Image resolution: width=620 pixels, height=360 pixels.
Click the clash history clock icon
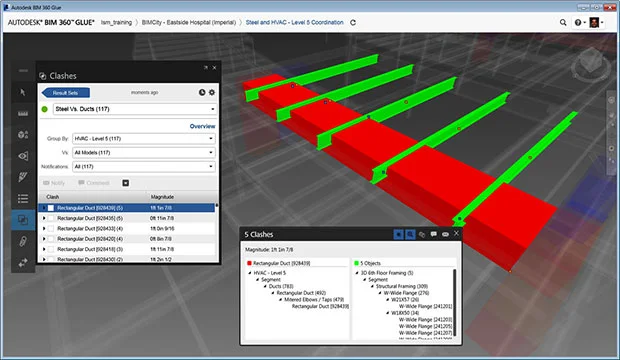202,92
